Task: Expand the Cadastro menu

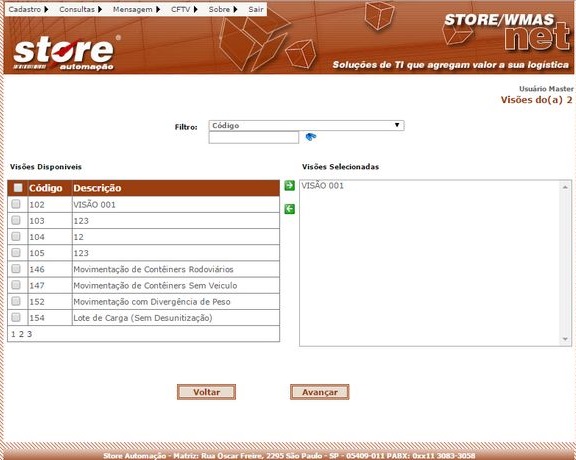Action: [x=28, y=9]
